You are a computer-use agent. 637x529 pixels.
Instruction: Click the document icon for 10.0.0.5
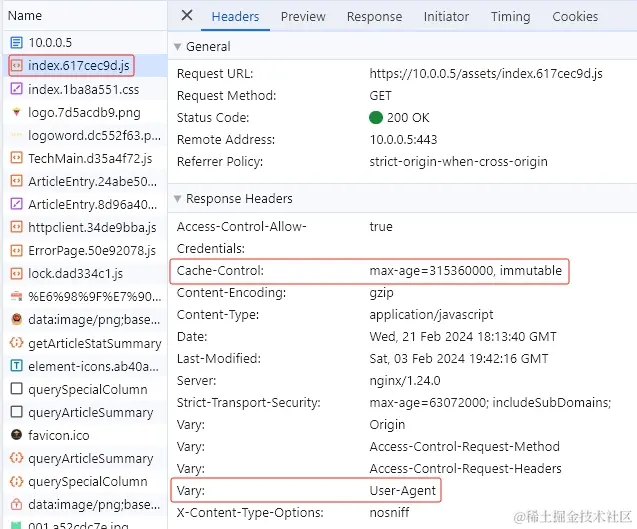(17, 43)
